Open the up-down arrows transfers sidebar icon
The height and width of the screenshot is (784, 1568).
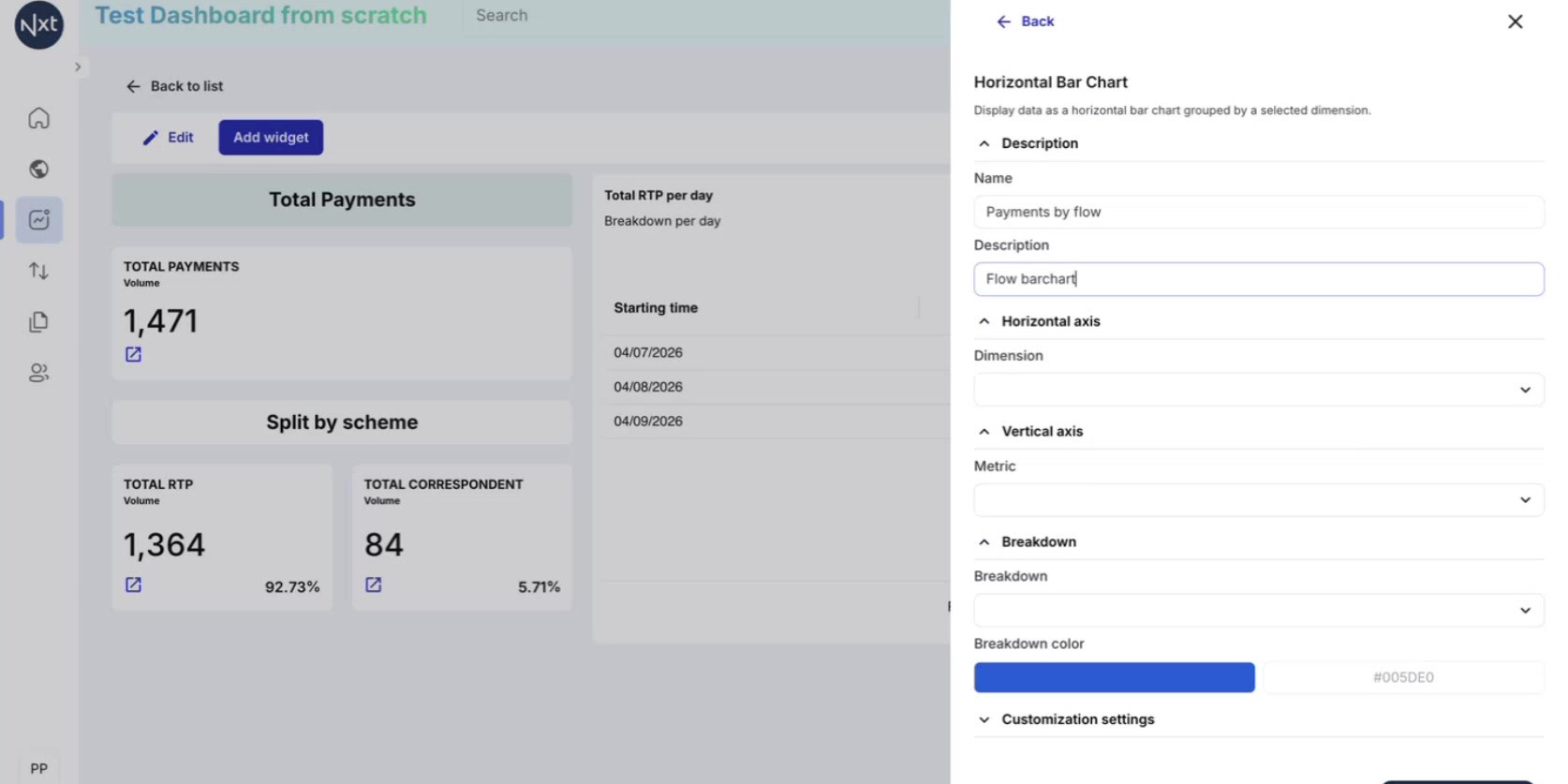tap(38, 271)
